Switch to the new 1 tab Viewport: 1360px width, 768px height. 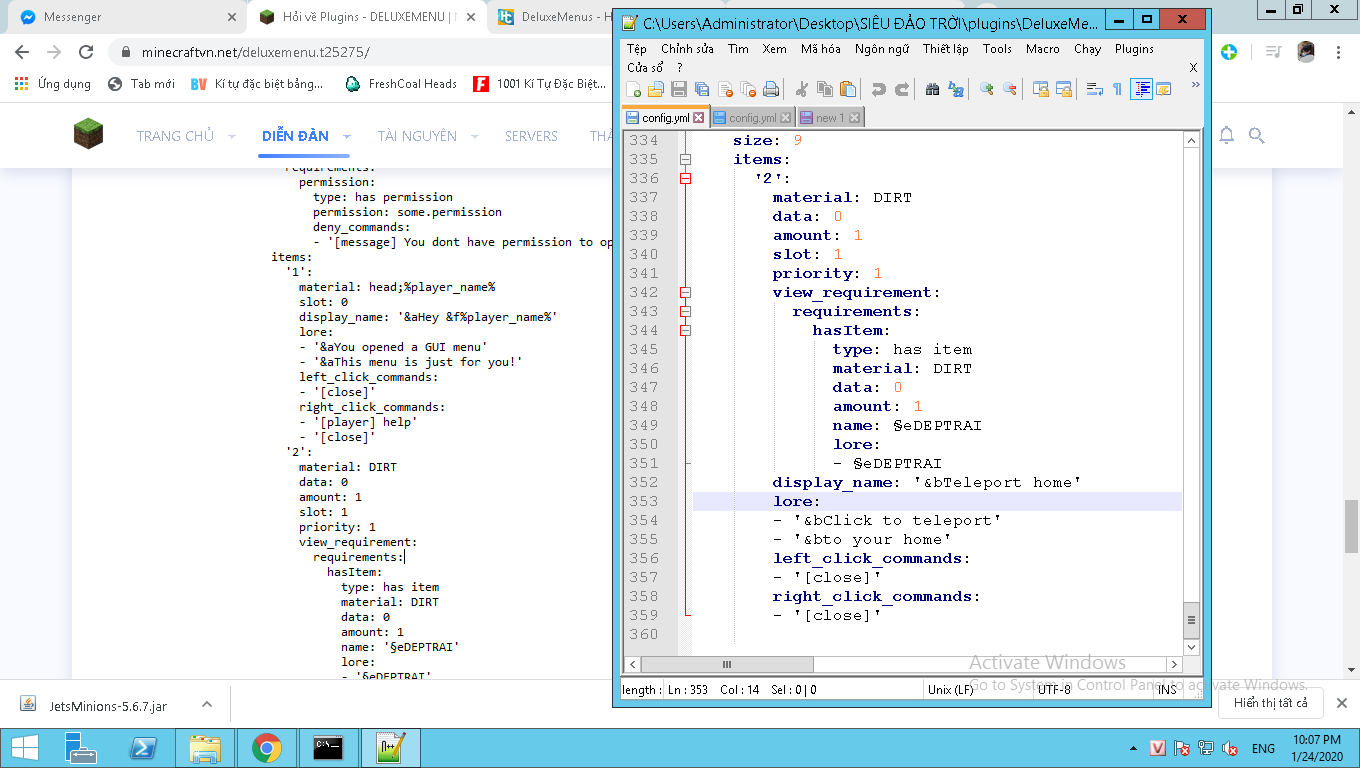coord(829,118)
